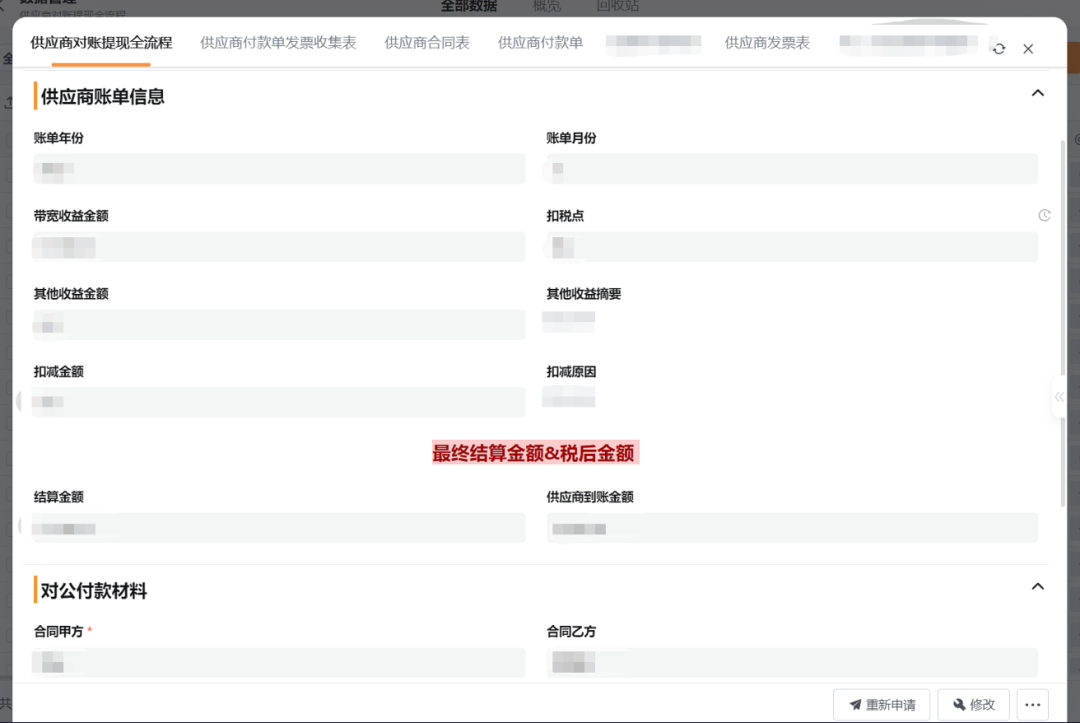Click the 重新申请 button
1080x723 pixels.
(x=881, y=704)
